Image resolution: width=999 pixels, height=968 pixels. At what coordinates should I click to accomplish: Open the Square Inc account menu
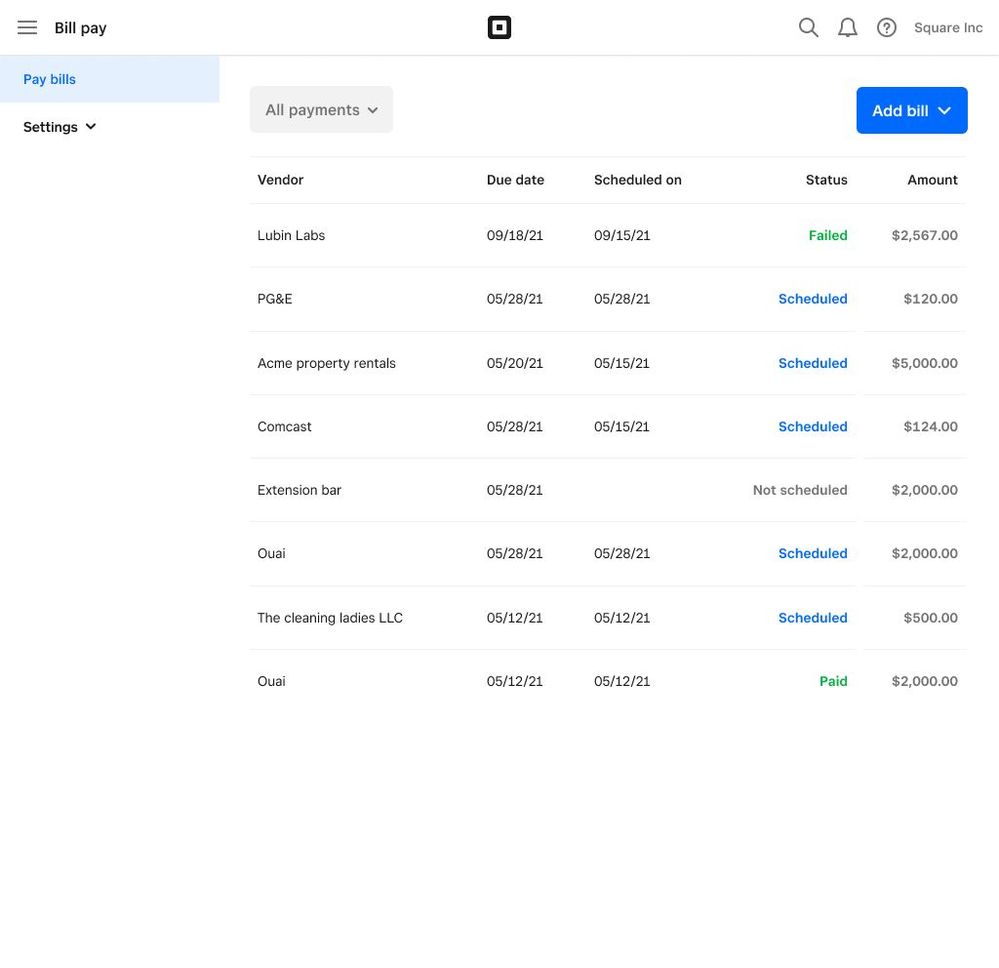click(948, 28)
